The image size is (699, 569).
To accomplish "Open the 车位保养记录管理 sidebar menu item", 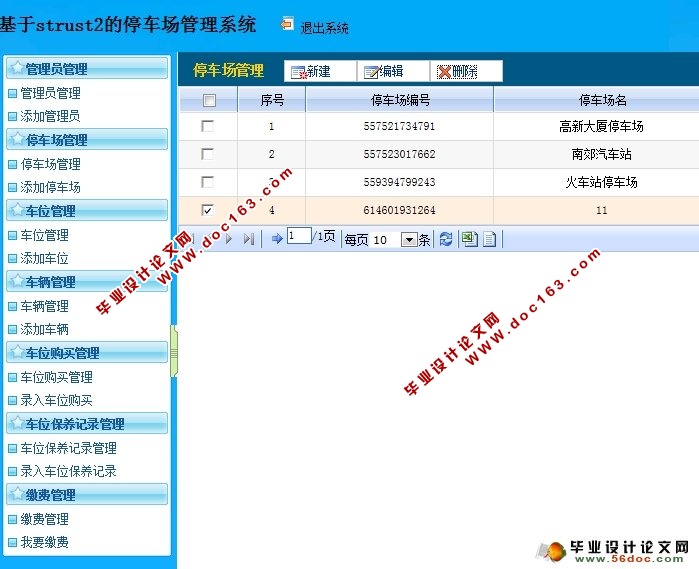I will point(69,448).
